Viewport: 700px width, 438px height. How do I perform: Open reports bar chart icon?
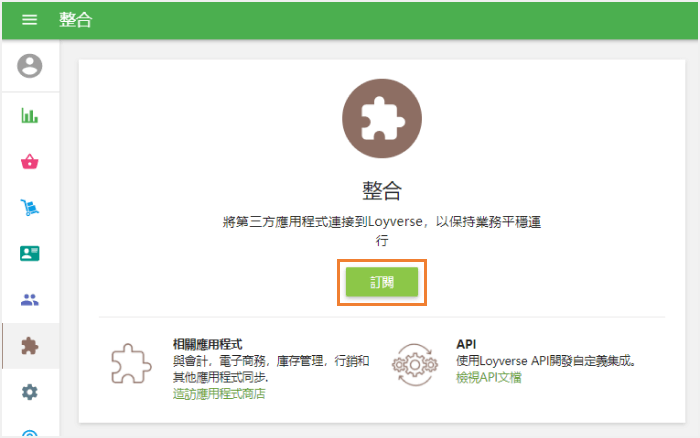[29, 116]
